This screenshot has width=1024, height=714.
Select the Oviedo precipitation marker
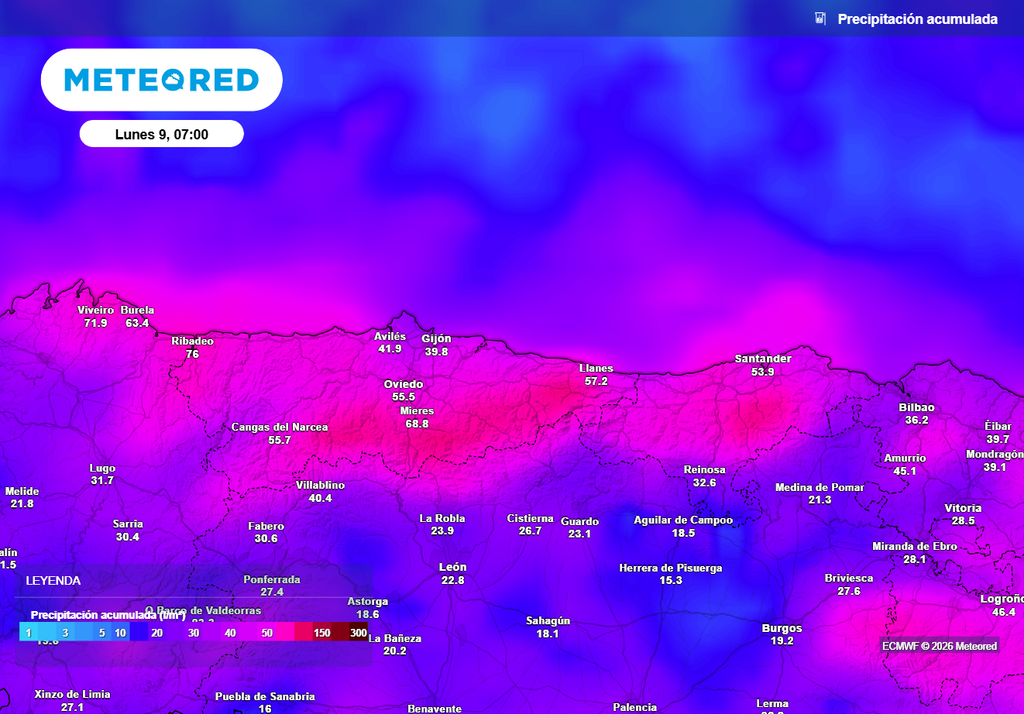tap(402, 390)
